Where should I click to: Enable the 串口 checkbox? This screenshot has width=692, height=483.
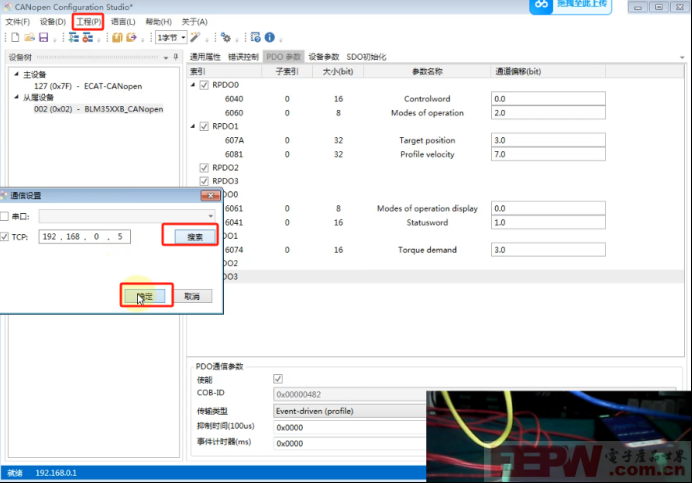[4, 216]
